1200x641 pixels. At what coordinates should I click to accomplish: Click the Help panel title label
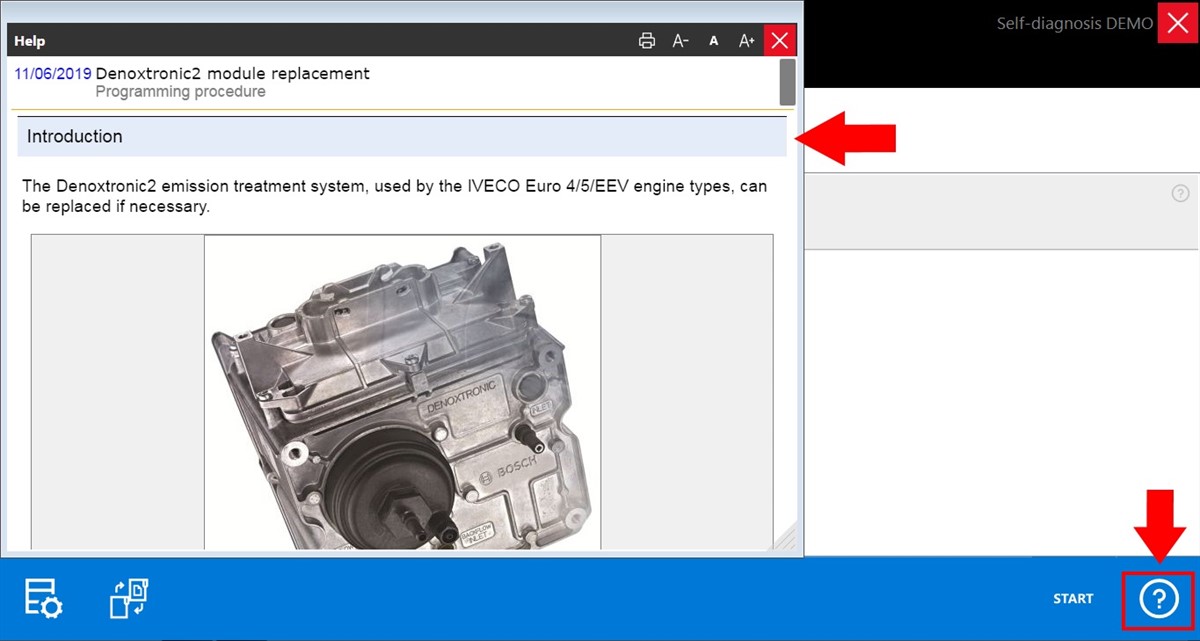[29, 41]
